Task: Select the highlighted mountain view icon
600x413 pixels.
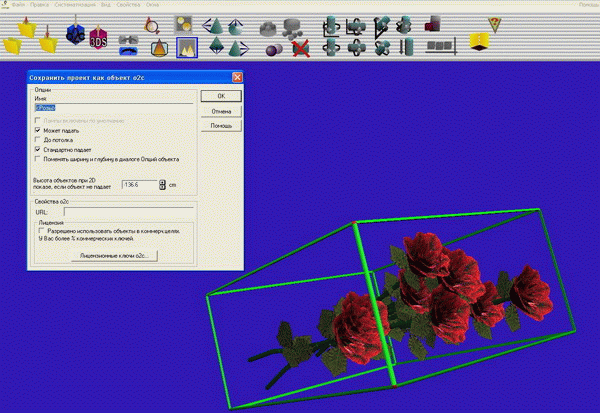Action: [x=186, y=47]
